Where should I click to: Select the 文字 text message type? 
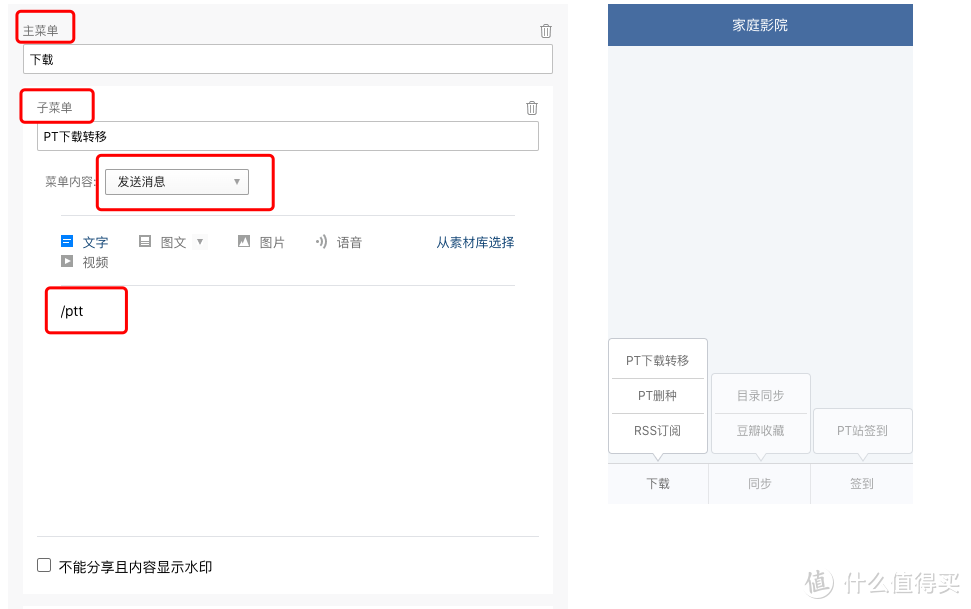click(x=85, y=242)
